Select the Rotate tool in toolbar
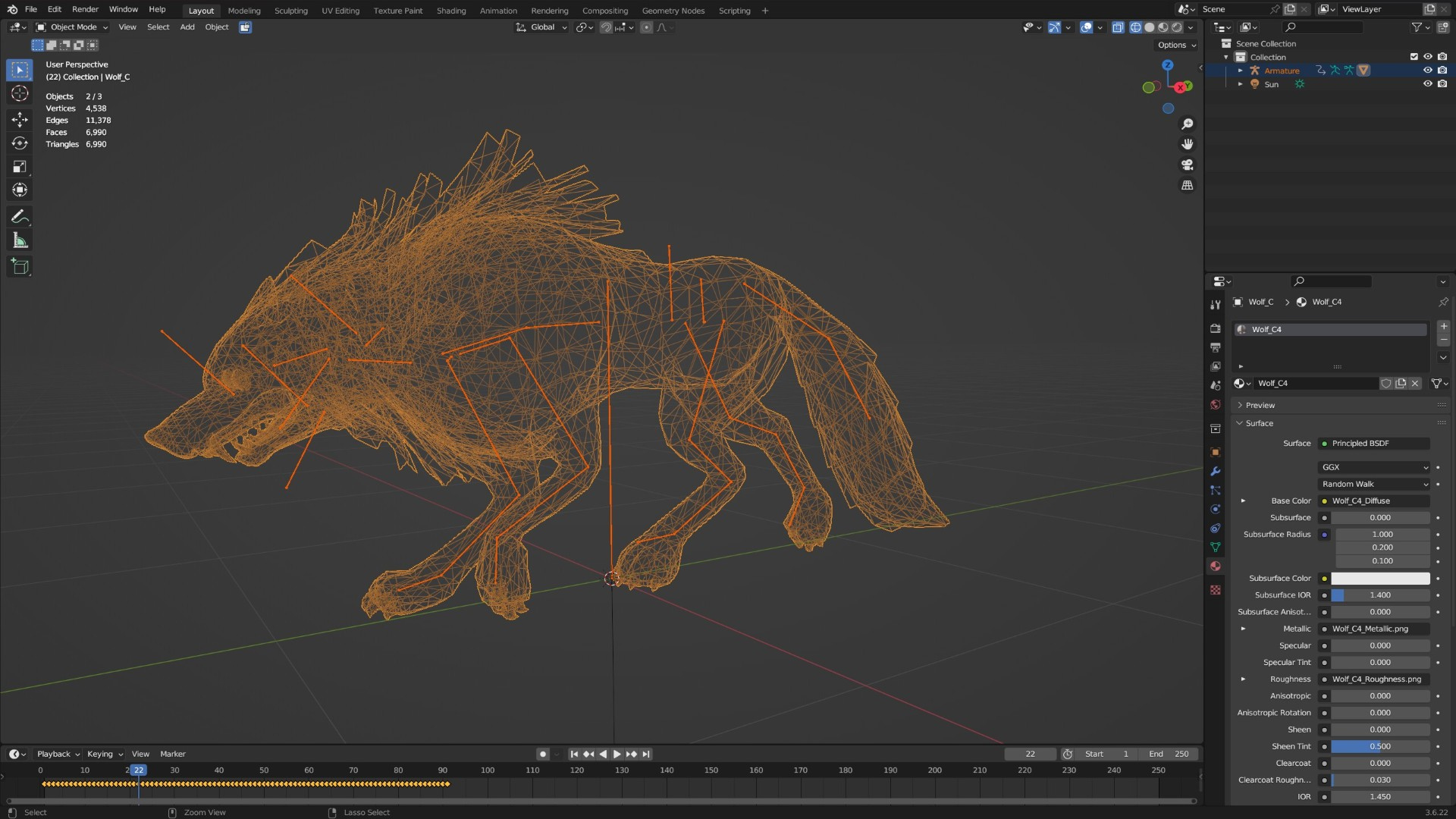 (20, 143)
